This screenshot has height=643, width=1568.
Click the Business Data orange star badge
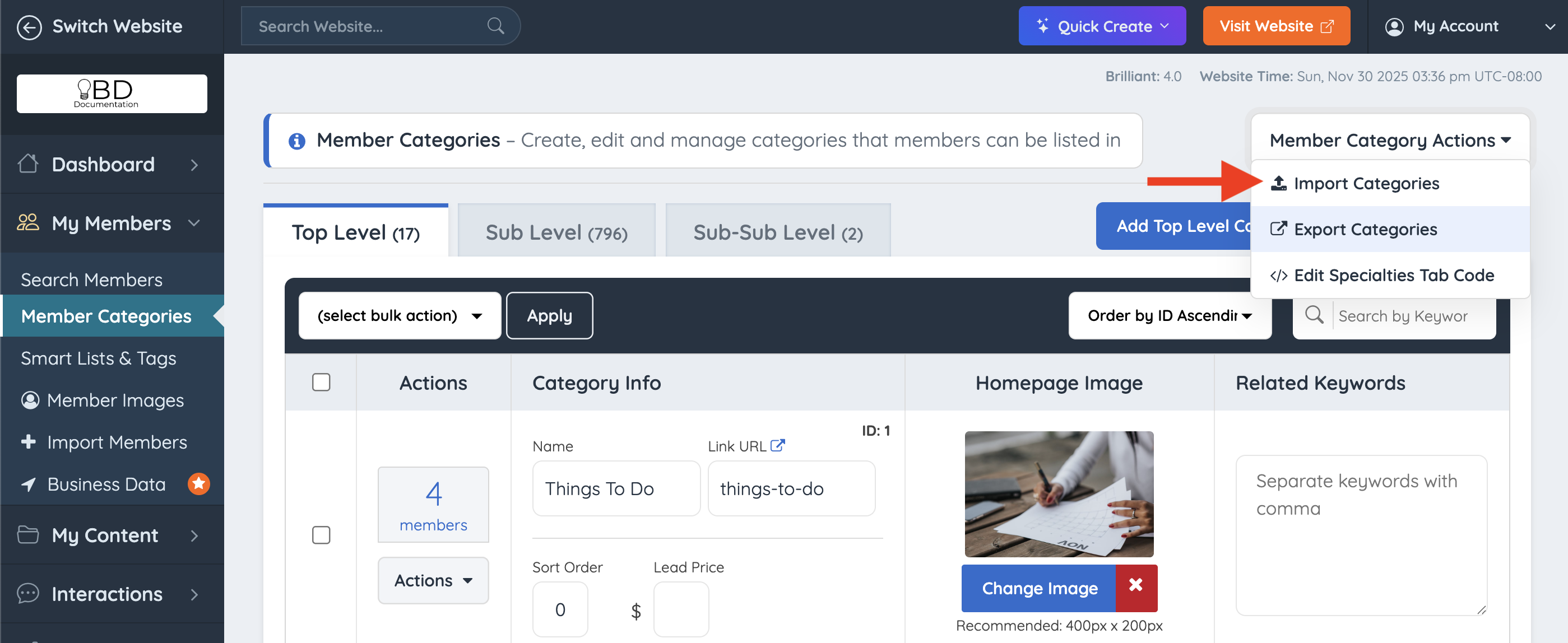tap(198, 483)
